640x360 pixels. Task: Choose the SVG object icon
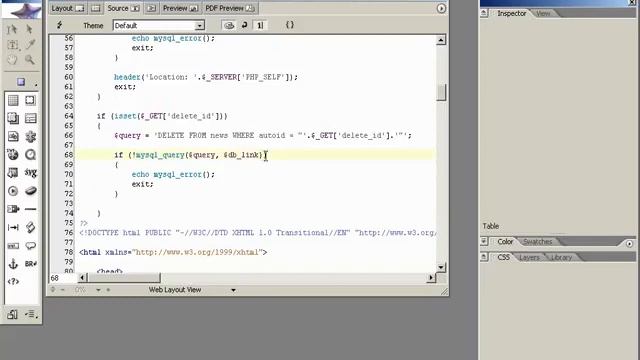click(x=30, y=173)
